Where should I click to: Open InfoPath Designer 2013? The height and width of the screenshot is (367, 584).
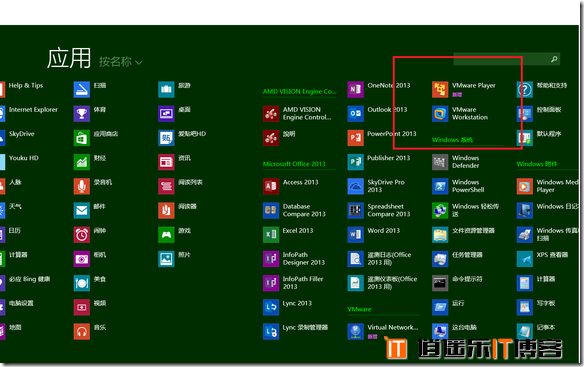(x=294, y=259)
